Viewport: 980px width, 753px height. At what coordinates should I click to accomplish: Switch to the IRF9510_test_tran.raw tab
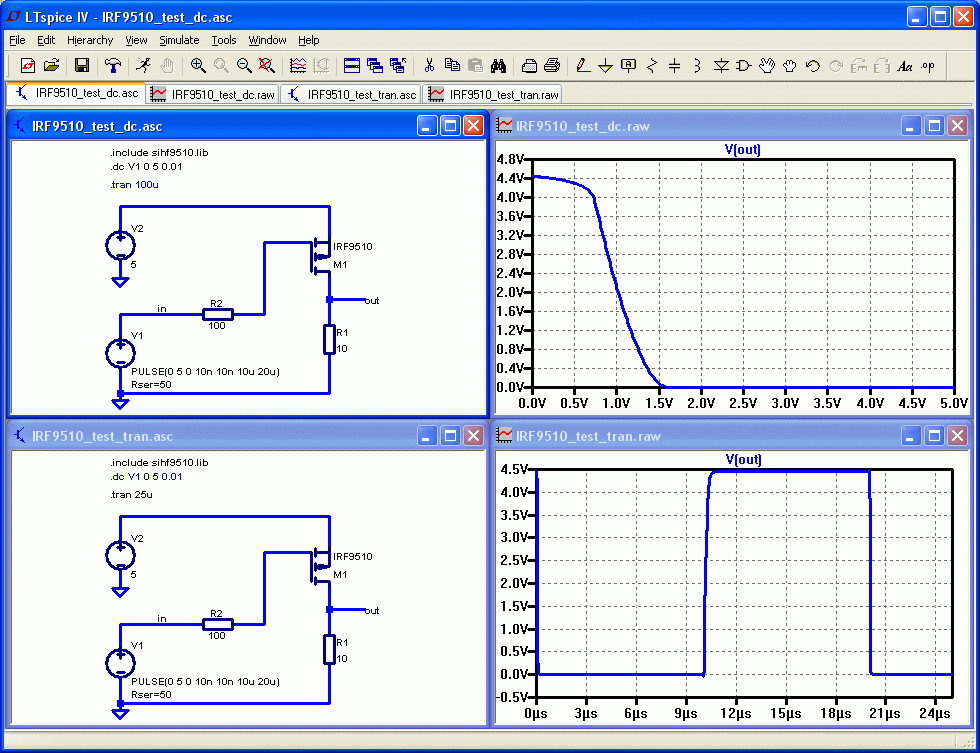tap(494, 94)
